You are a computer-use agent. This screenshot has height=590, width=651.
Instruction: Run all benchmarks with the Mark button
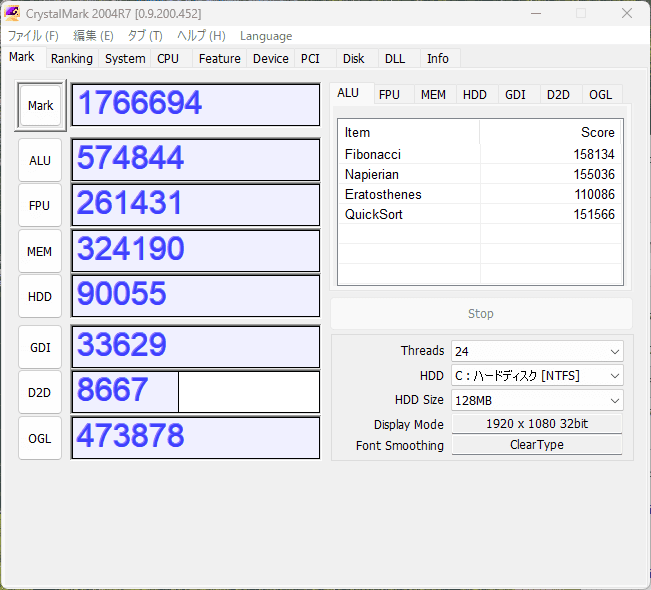[40, 105]
